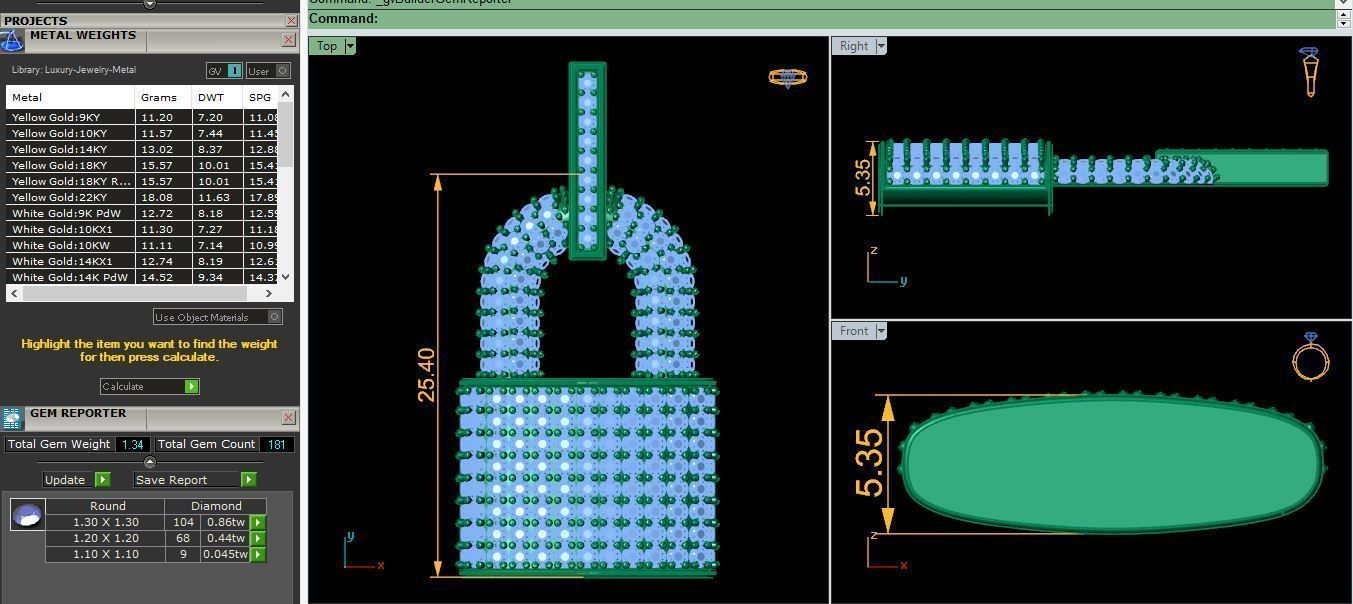Click the gem view icon in Top viewport
The image size is (1353, 604).
coord(787,77)
